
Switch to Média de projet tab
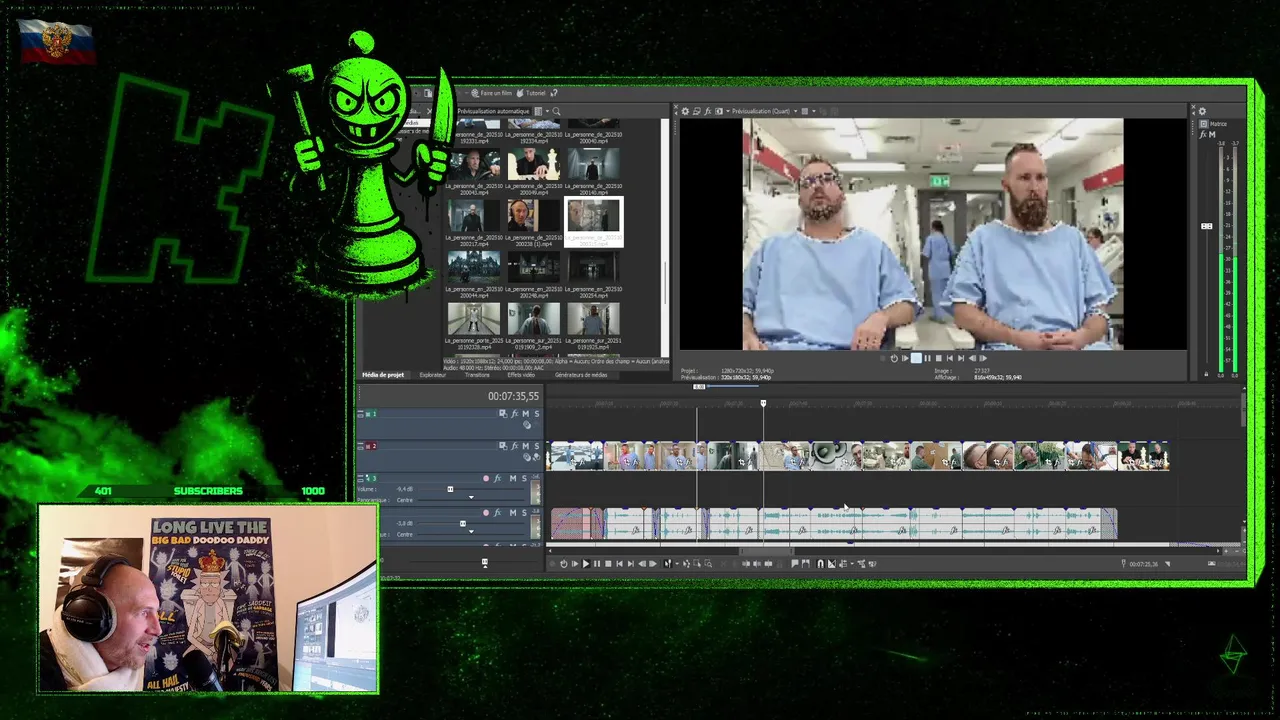[383, 375]
